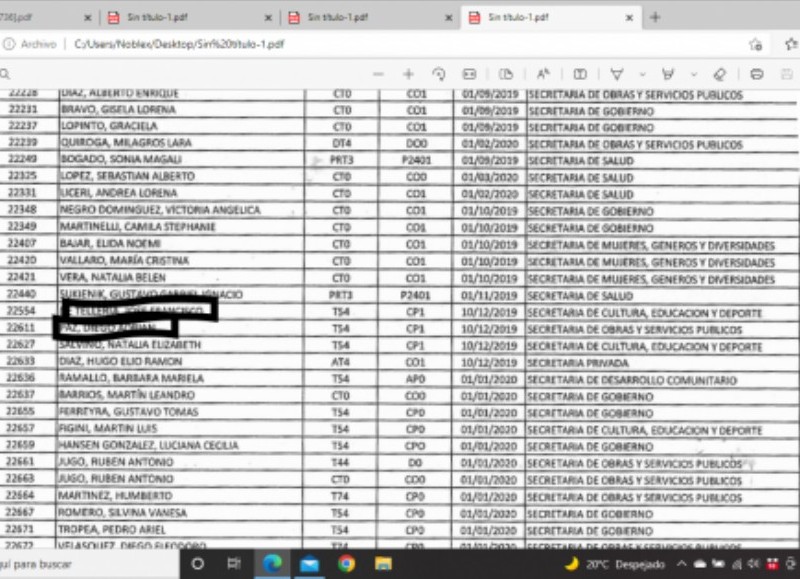This screenshot has width=800, height=579.
Task: Print the PDF document
Action: (x=757, y=74)
